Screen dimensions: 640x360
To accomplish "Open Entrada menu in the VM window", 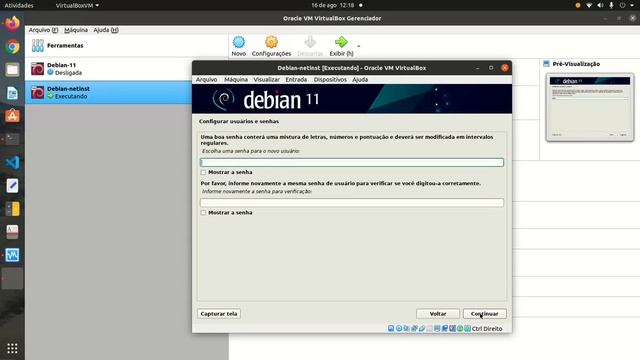I will (x=296, y=80).
